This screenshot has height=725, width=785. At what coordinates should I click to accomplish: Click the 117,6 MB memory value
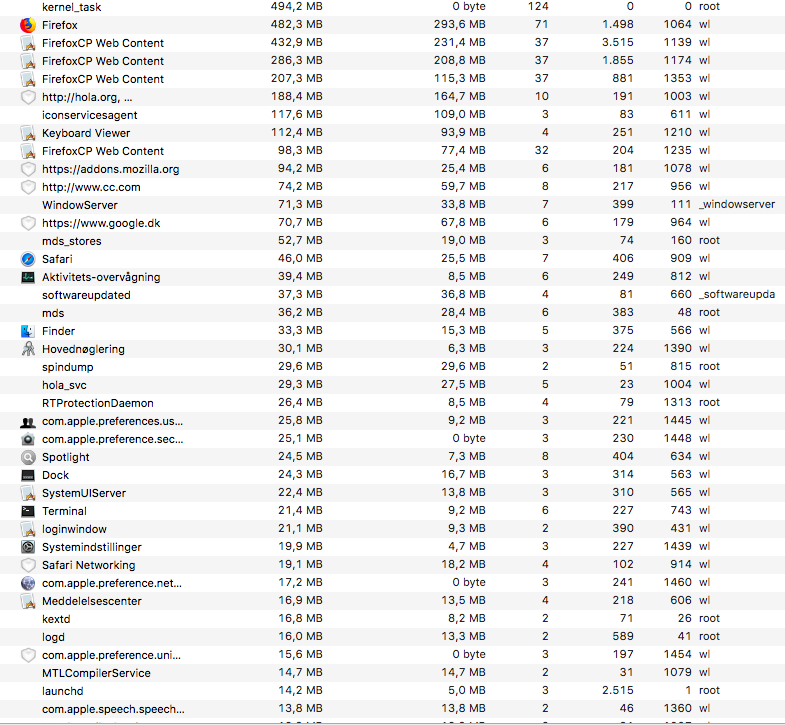coord(296,115)
